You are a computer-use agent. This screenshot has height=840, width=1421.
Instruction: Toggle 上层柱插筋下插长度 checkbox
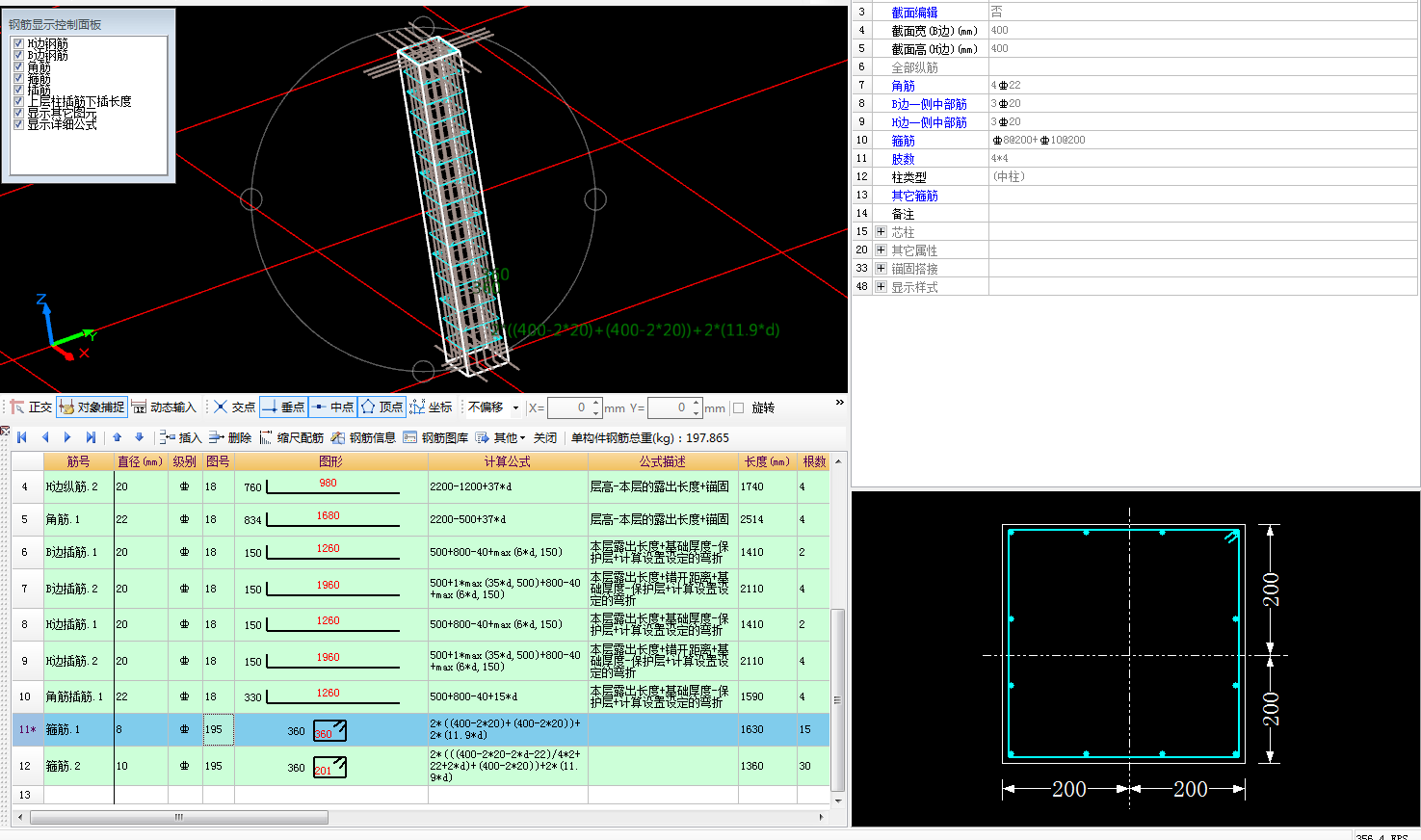(18, 101)
